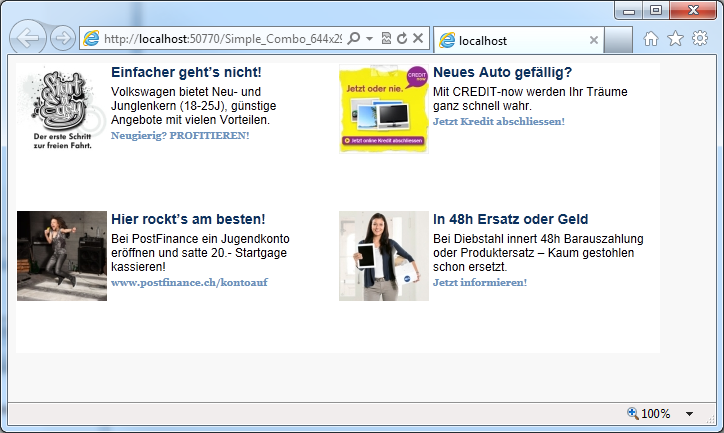
Task: Click the 100% zoom magnifier button
Action: 649,414
